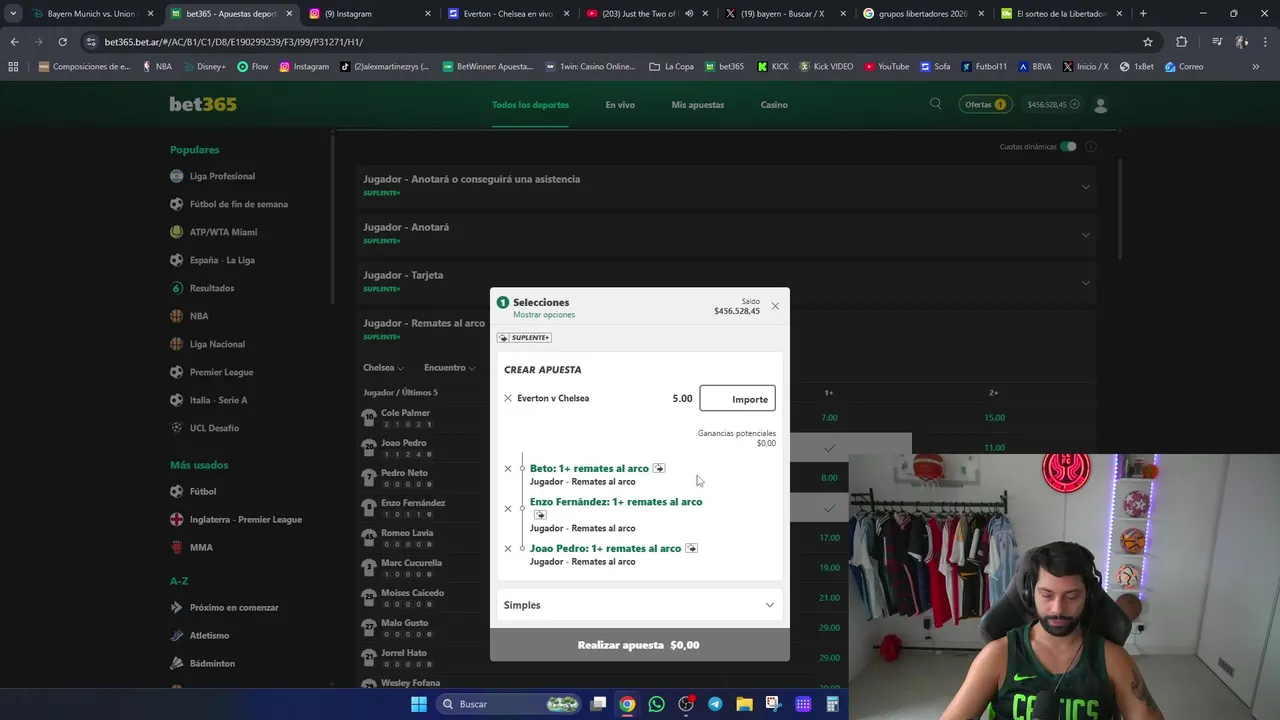The width and height of the screenshot is (1280, 720).
Task: Toggle the Cuotas dinámicas switch
Action: tap(1068, 146)
